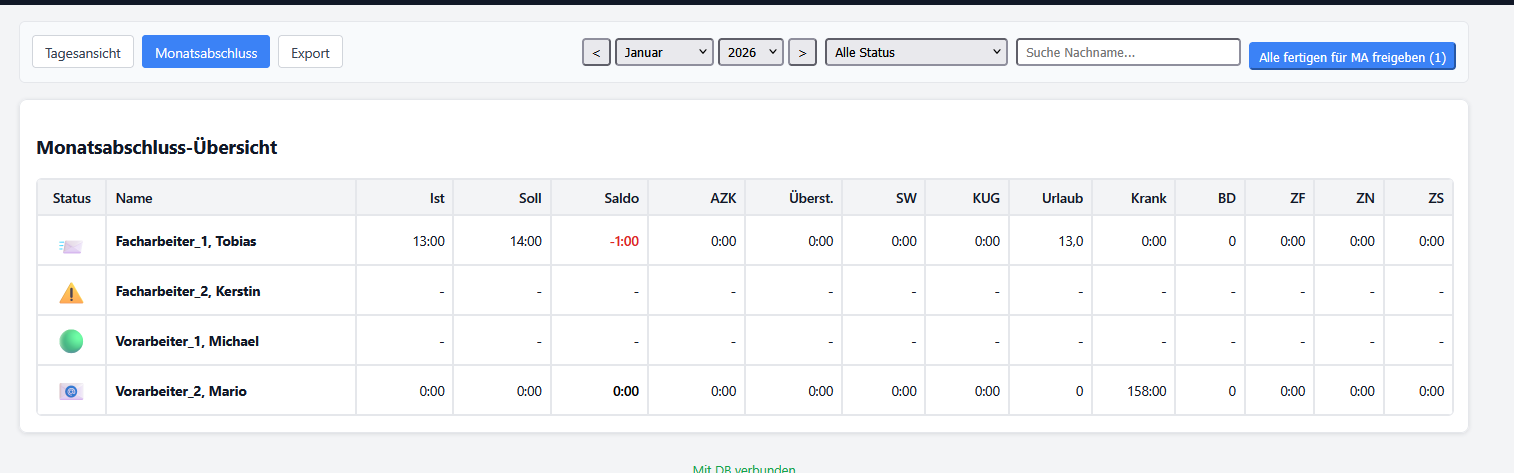Select the name Vorarbeiter_2, Mario
Viewport: 1514px width, 473px height.
coord(181,391)
